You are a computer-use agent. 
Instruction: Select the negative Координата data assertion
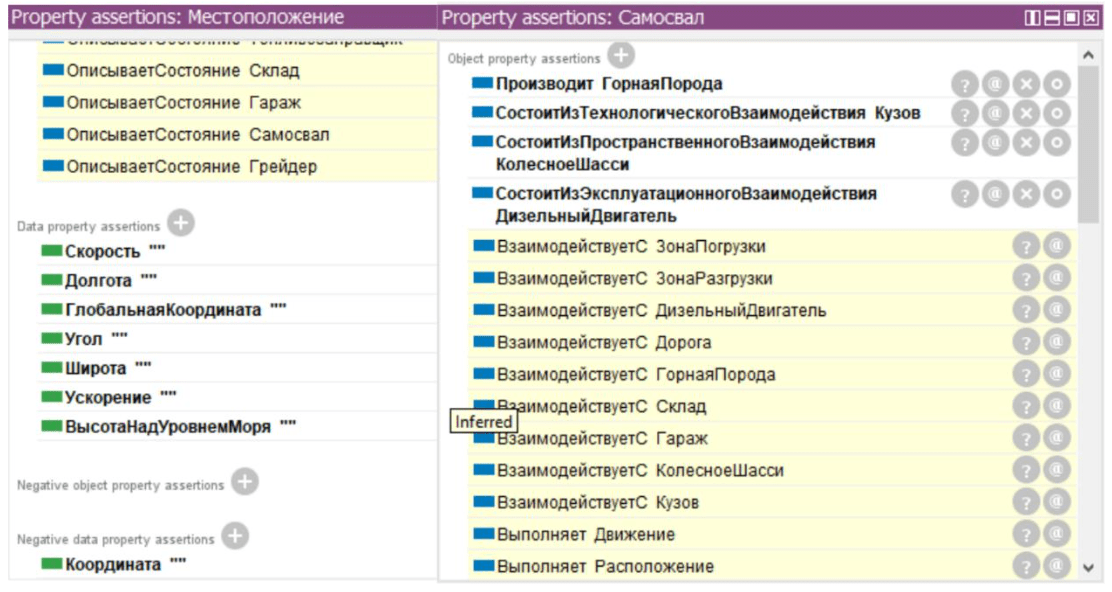(x=112, y=565)
